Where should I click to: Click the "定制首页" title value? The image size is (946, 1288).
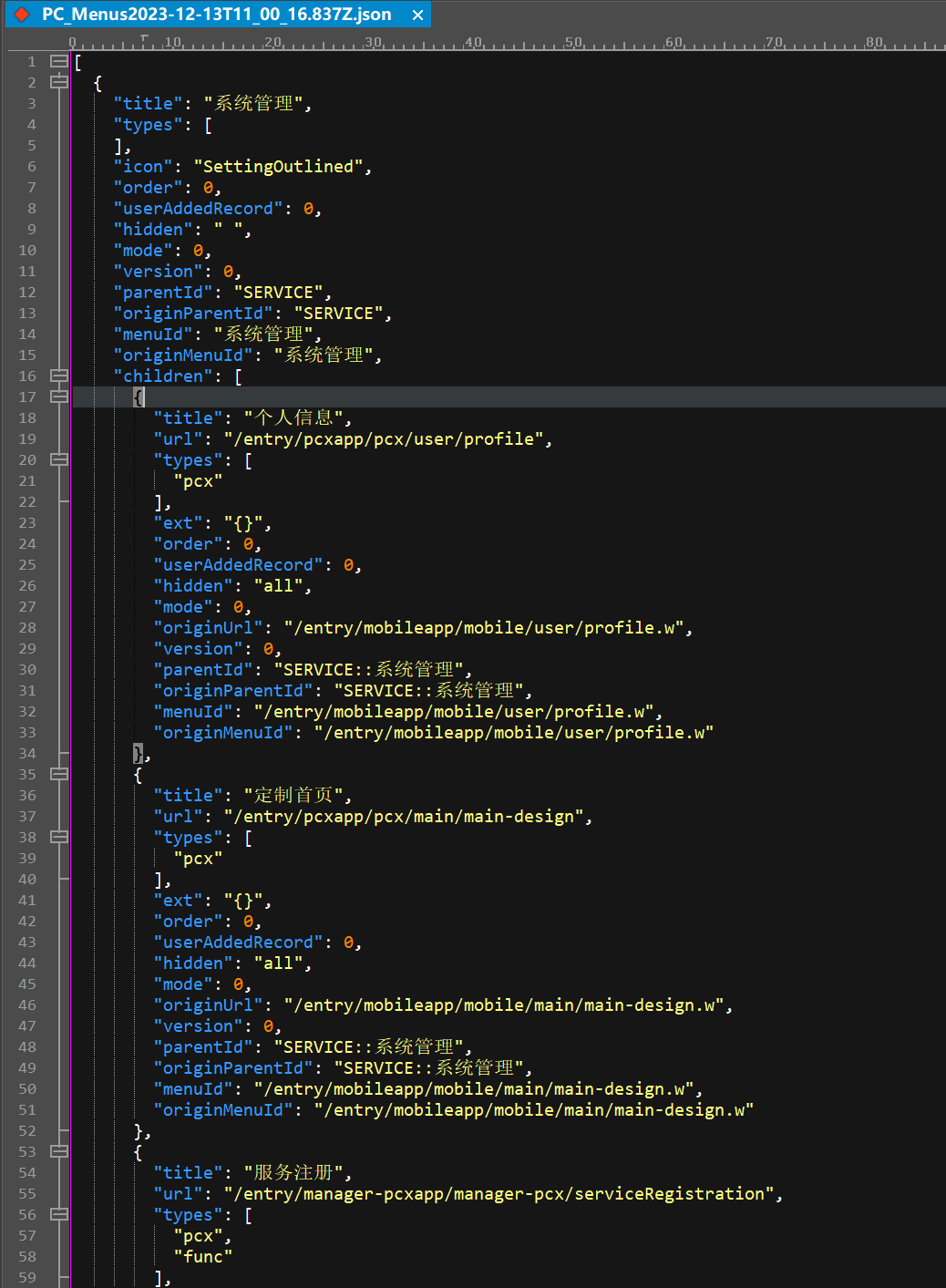click(293, 795)
